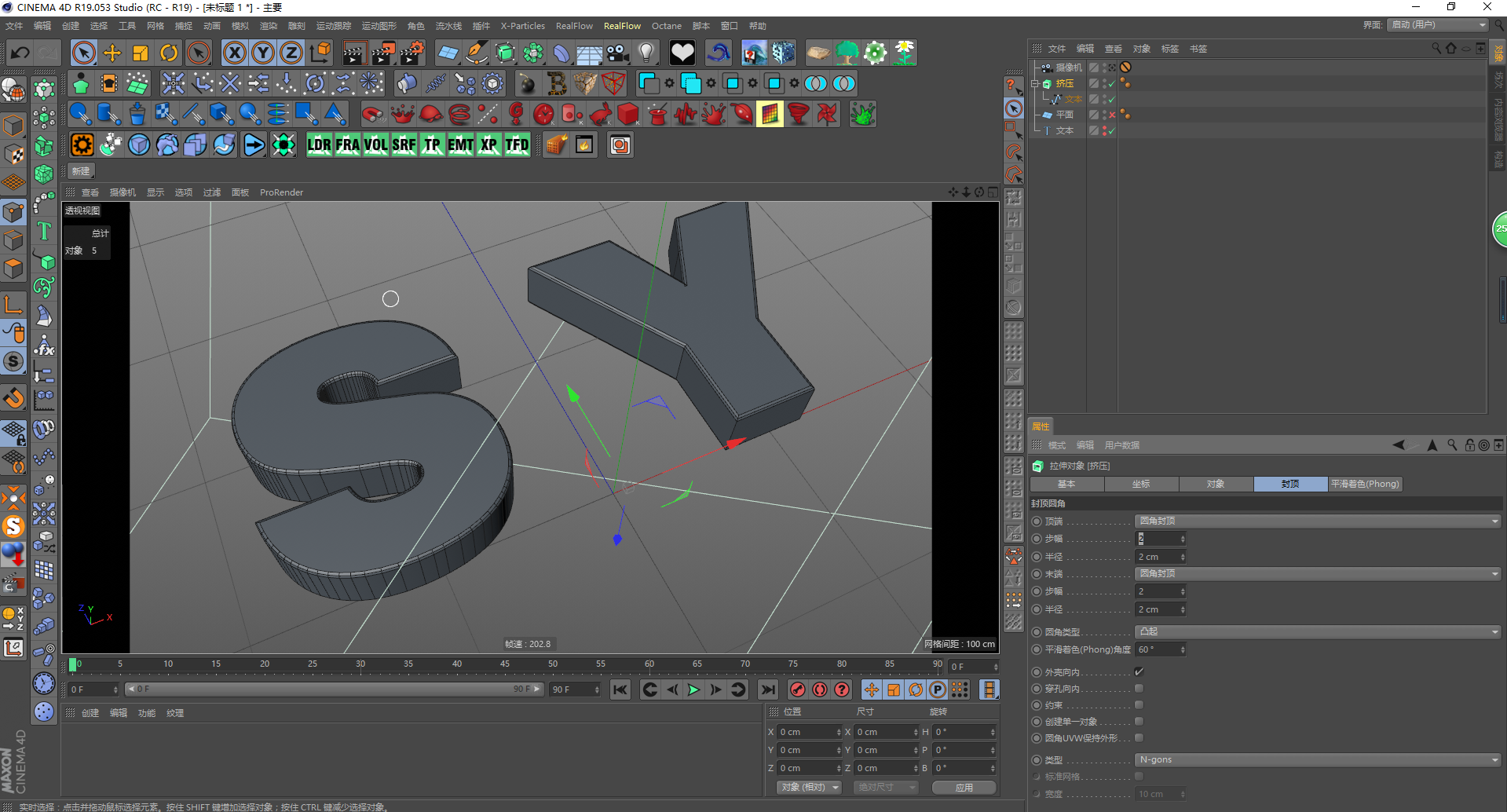1507x812 pixels.
Task: Click the orange gear X-Particles icon
Action: point(82,144)
